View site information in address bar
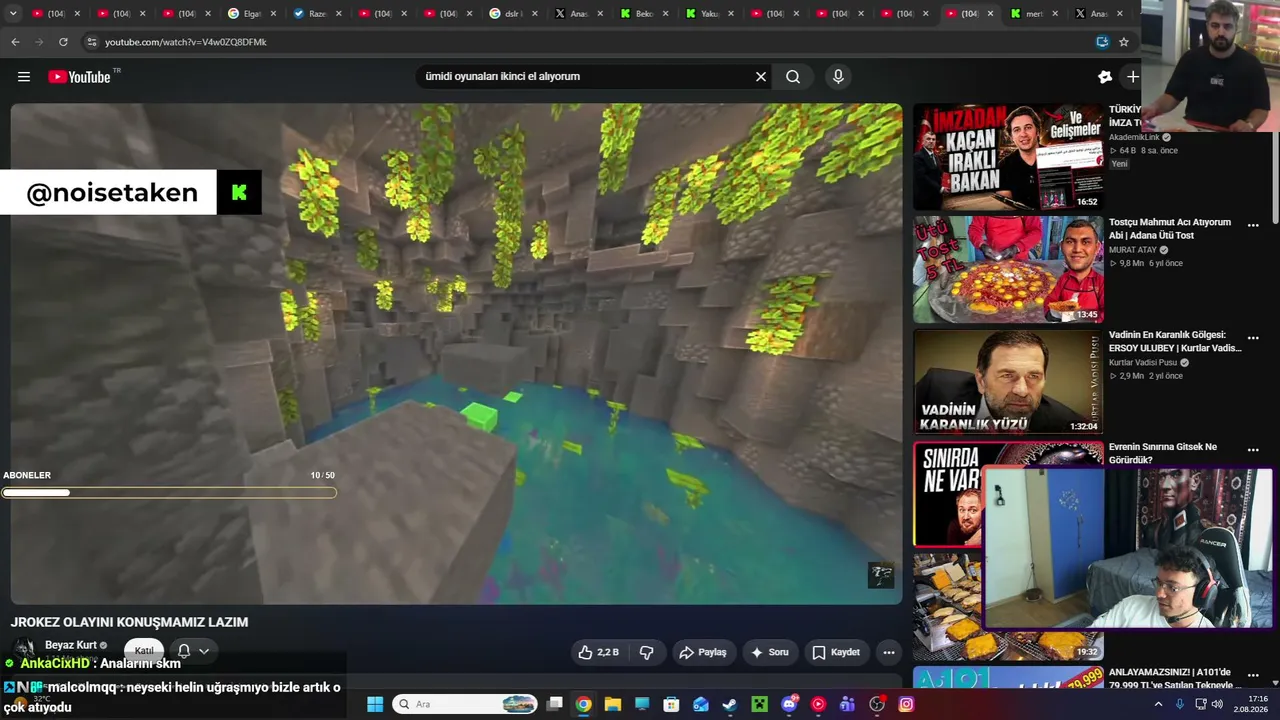The height and width of the screenshot is (720, 1280). coord(92,42)
